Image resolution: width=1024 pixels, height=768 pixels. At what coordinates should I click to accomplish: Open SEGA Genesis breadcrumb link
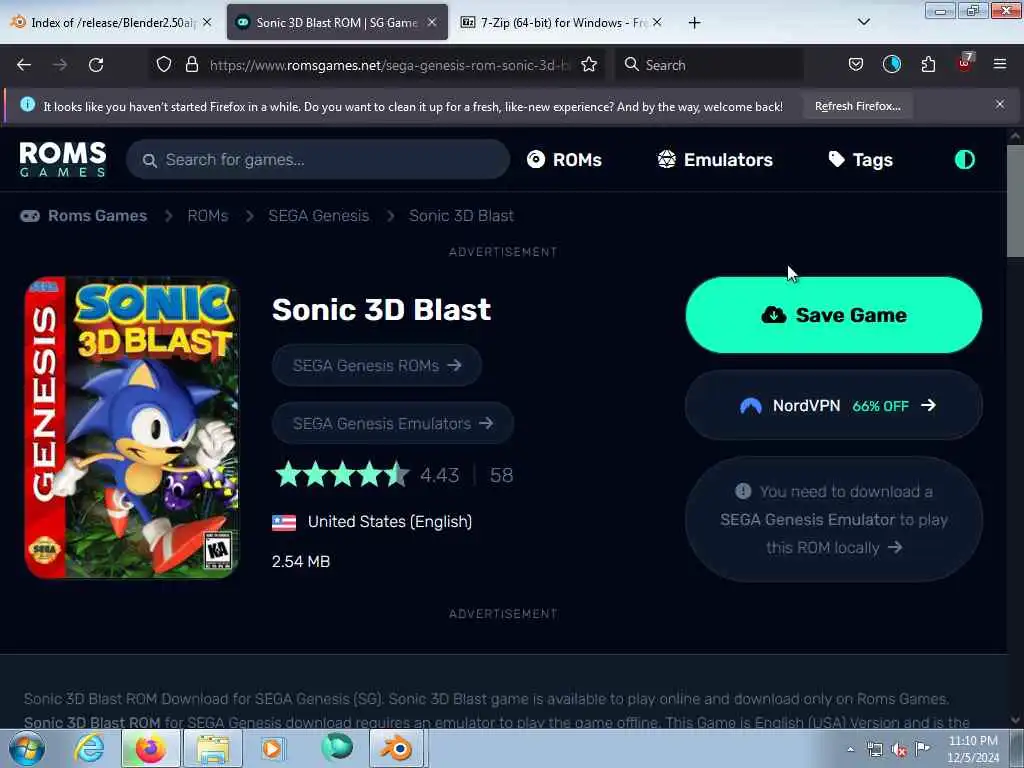click(x=319, y=216)
